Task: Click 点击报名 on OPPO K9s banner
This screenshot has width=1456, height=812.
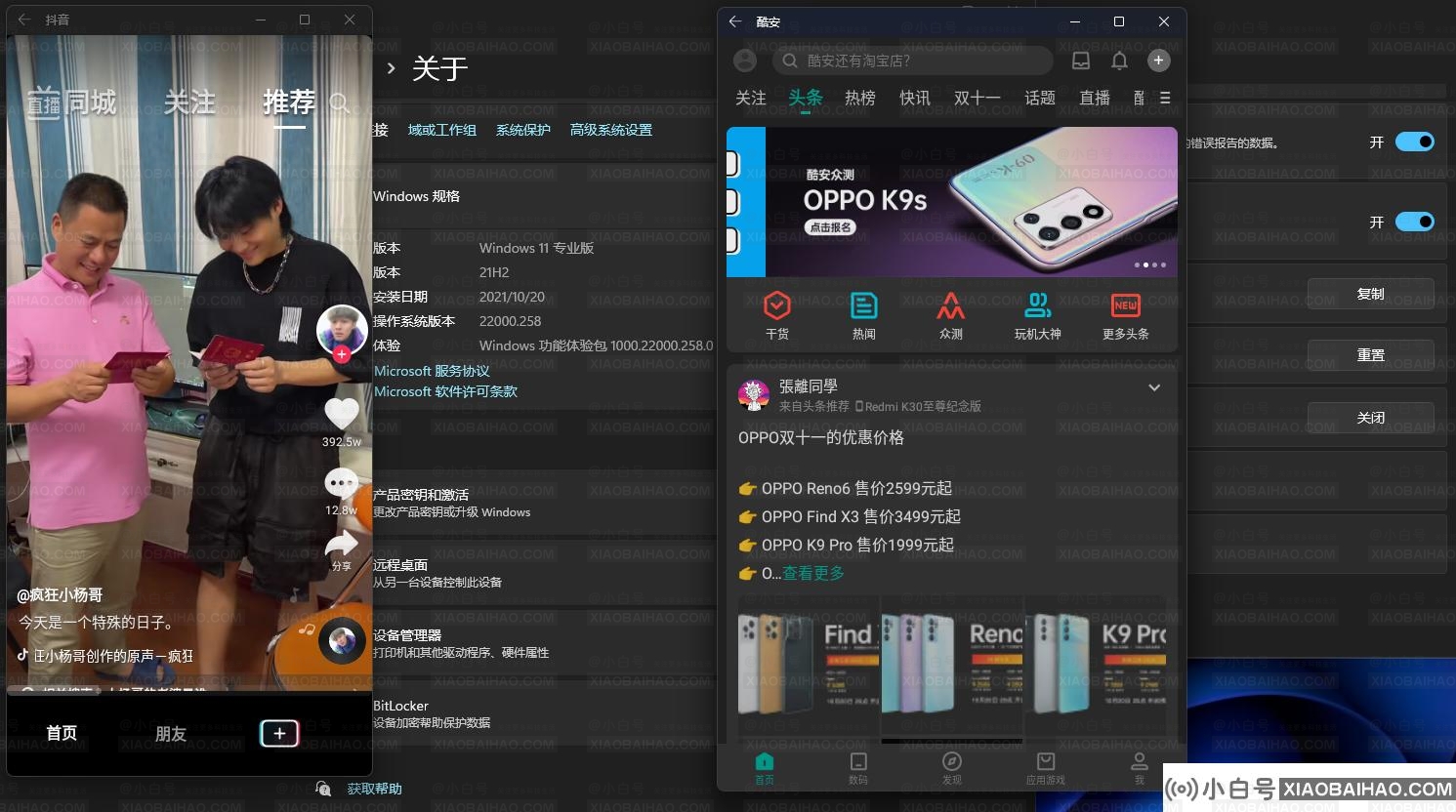Action: coord(831,226)
